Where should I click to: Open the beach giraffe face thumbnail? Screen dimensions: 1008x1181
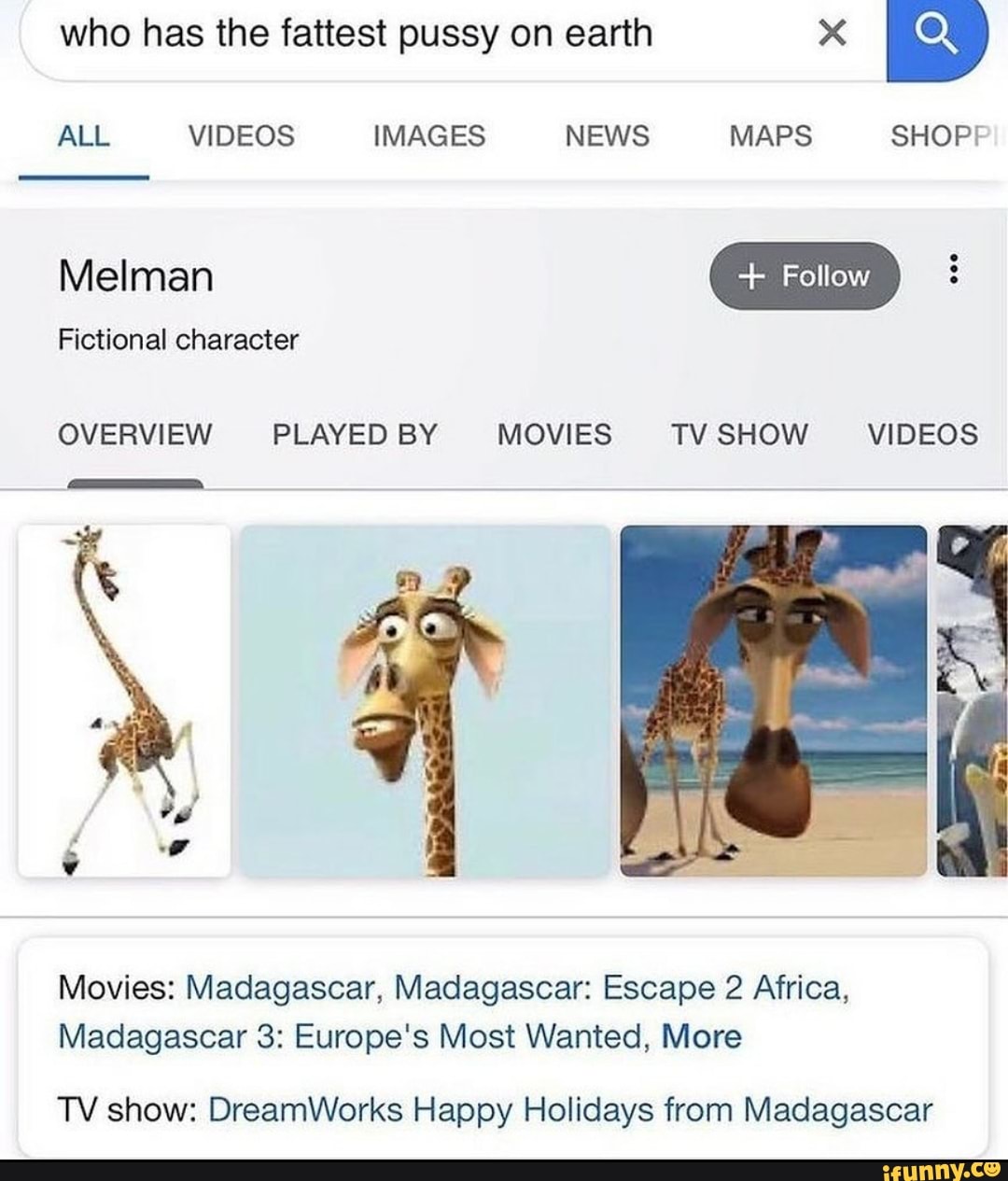click(x=774, y=701)
